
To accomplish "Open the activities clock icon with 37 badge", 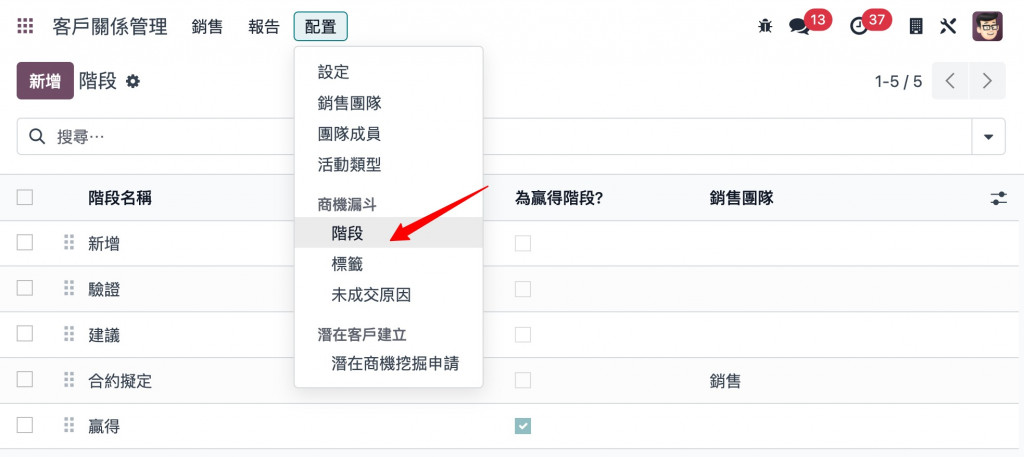I will 858,26.
